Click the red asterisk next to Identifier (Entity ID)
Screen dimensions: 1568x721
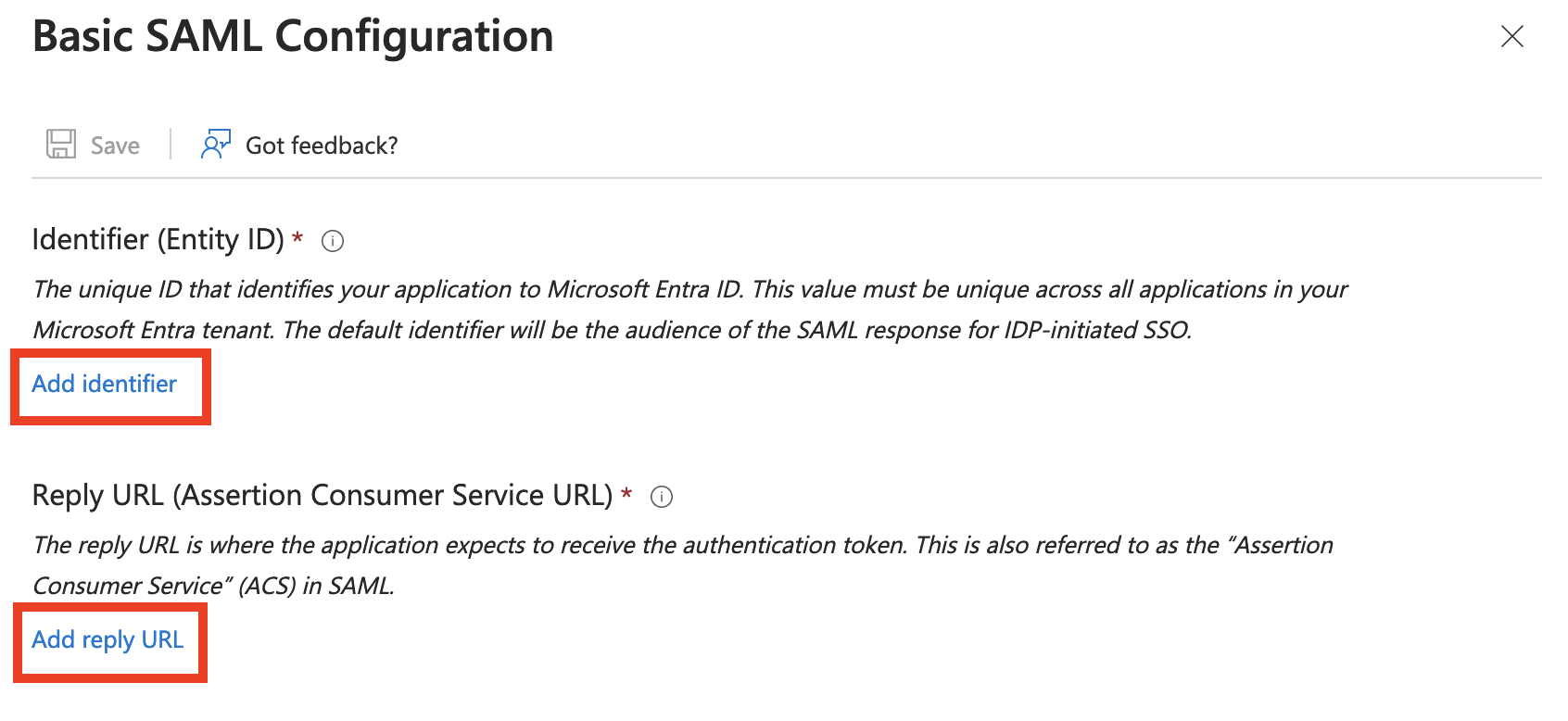tap(297, 237)
